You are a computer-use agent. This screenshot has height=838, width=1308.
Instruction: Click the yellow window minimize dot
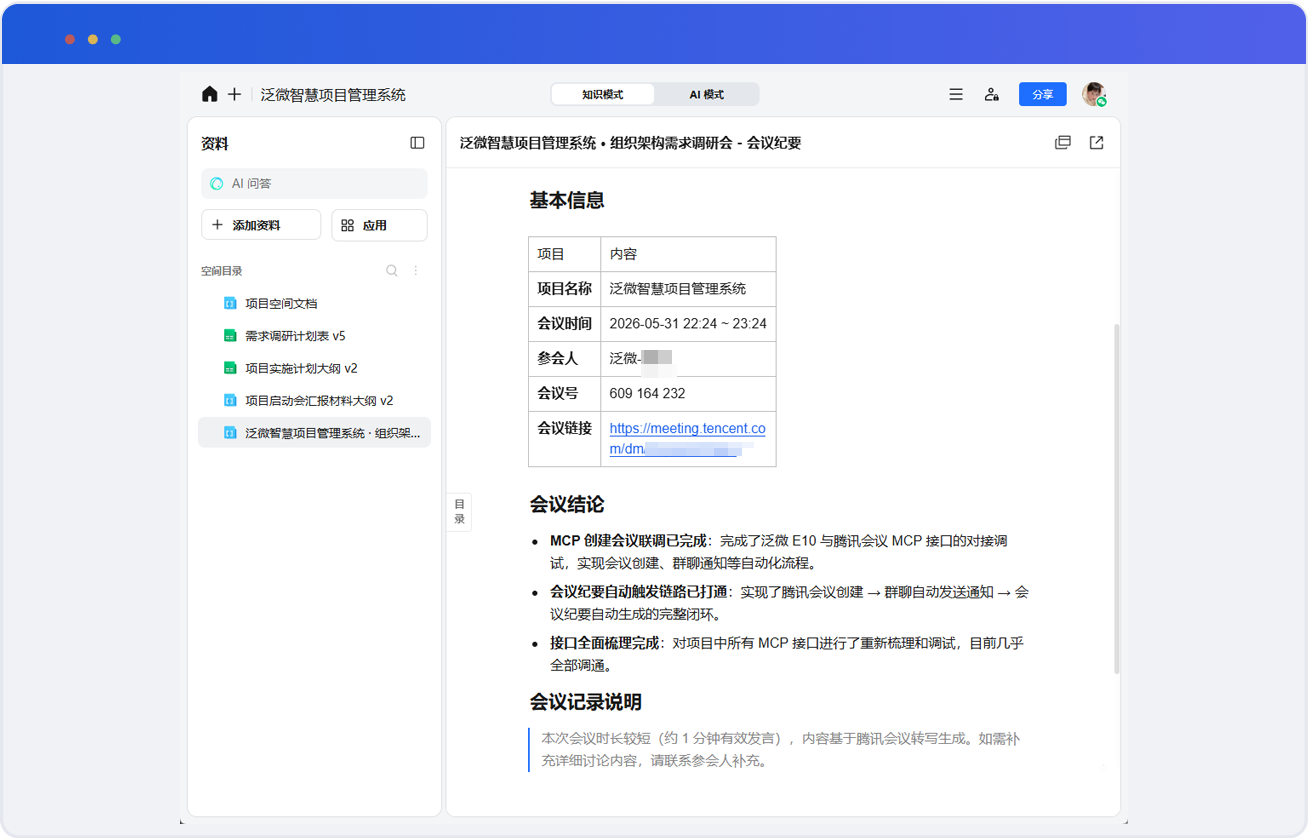pyautogui.click(x=93, y=39)
